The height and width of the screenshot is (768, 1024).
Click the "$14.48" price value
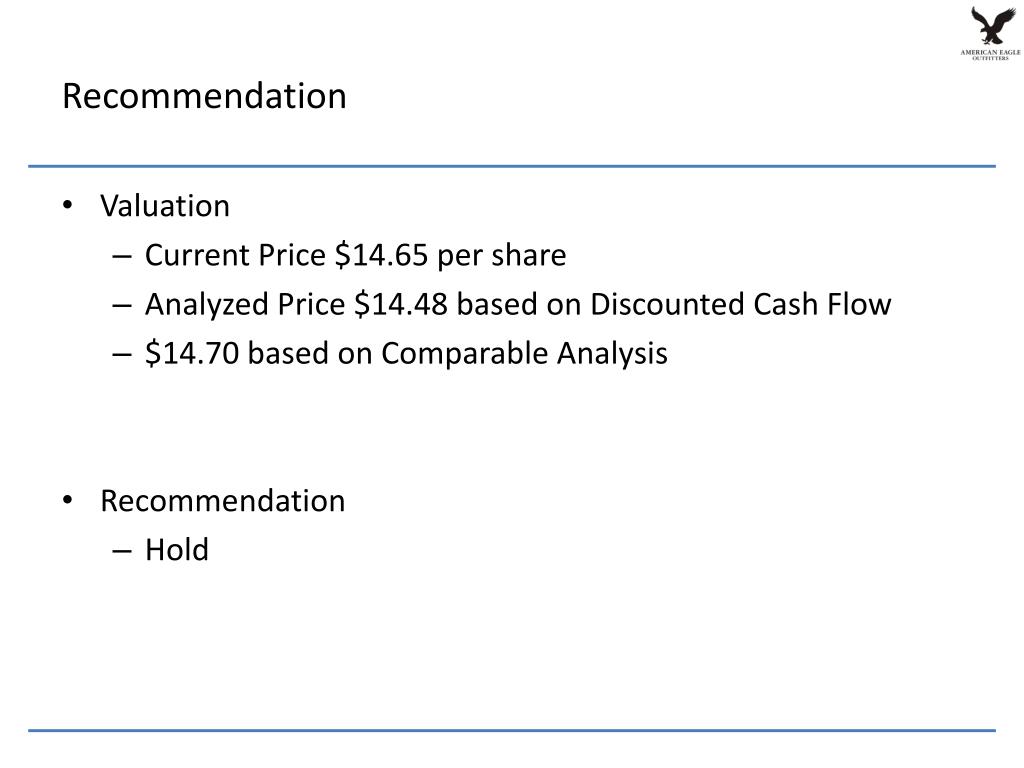(x=400, y=305)
